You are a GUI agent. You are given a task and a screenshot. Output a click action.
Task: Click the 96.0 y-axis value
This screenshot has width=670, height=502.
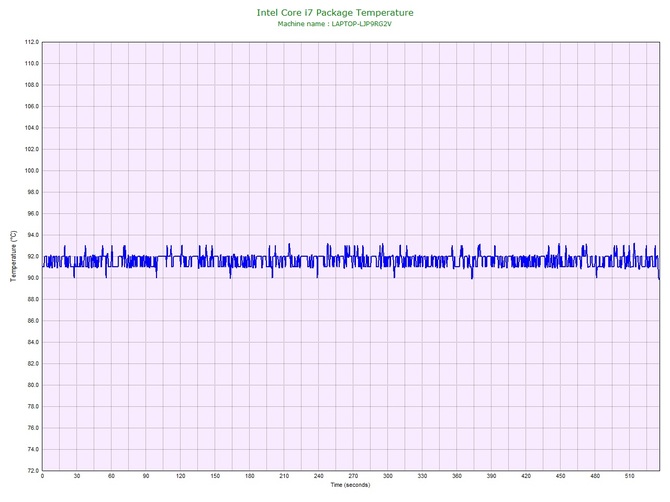point(33,213)
